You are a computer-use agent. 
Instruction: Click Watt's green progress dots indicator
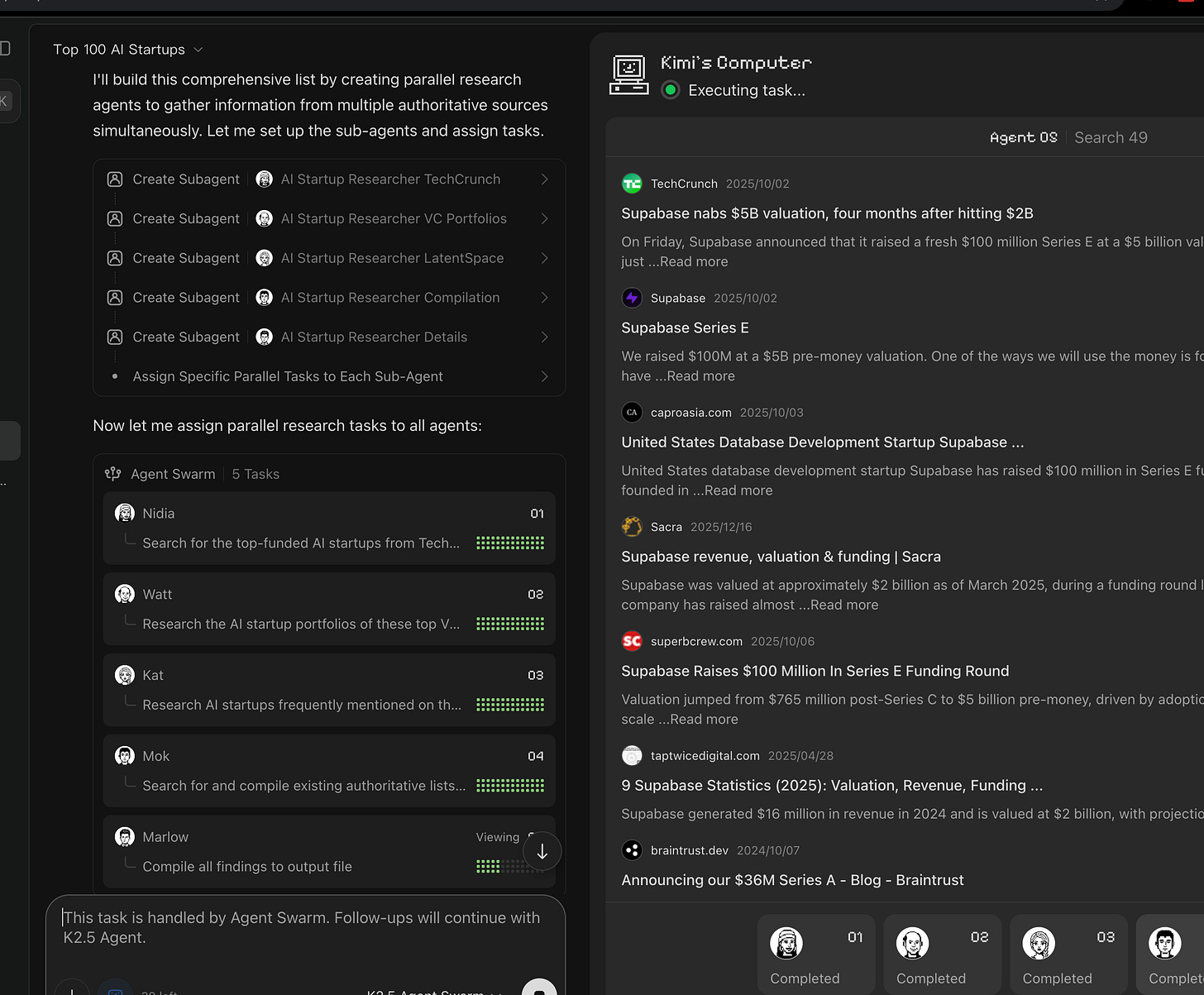pos(510,624)
